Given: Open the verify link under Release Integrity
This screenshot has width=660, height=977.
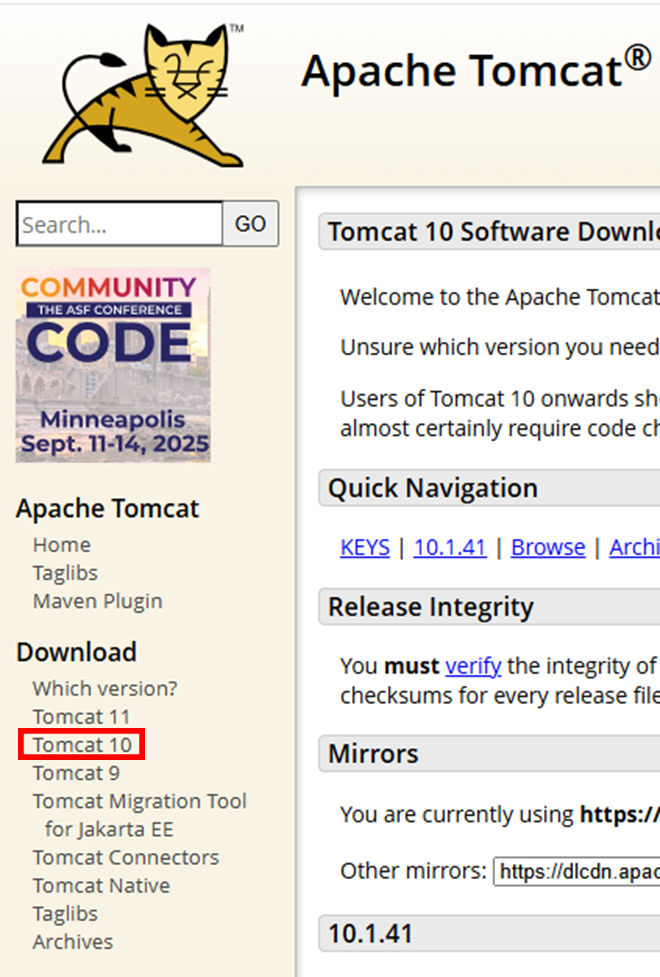Looking at the screenshot, I should point(473,666).
